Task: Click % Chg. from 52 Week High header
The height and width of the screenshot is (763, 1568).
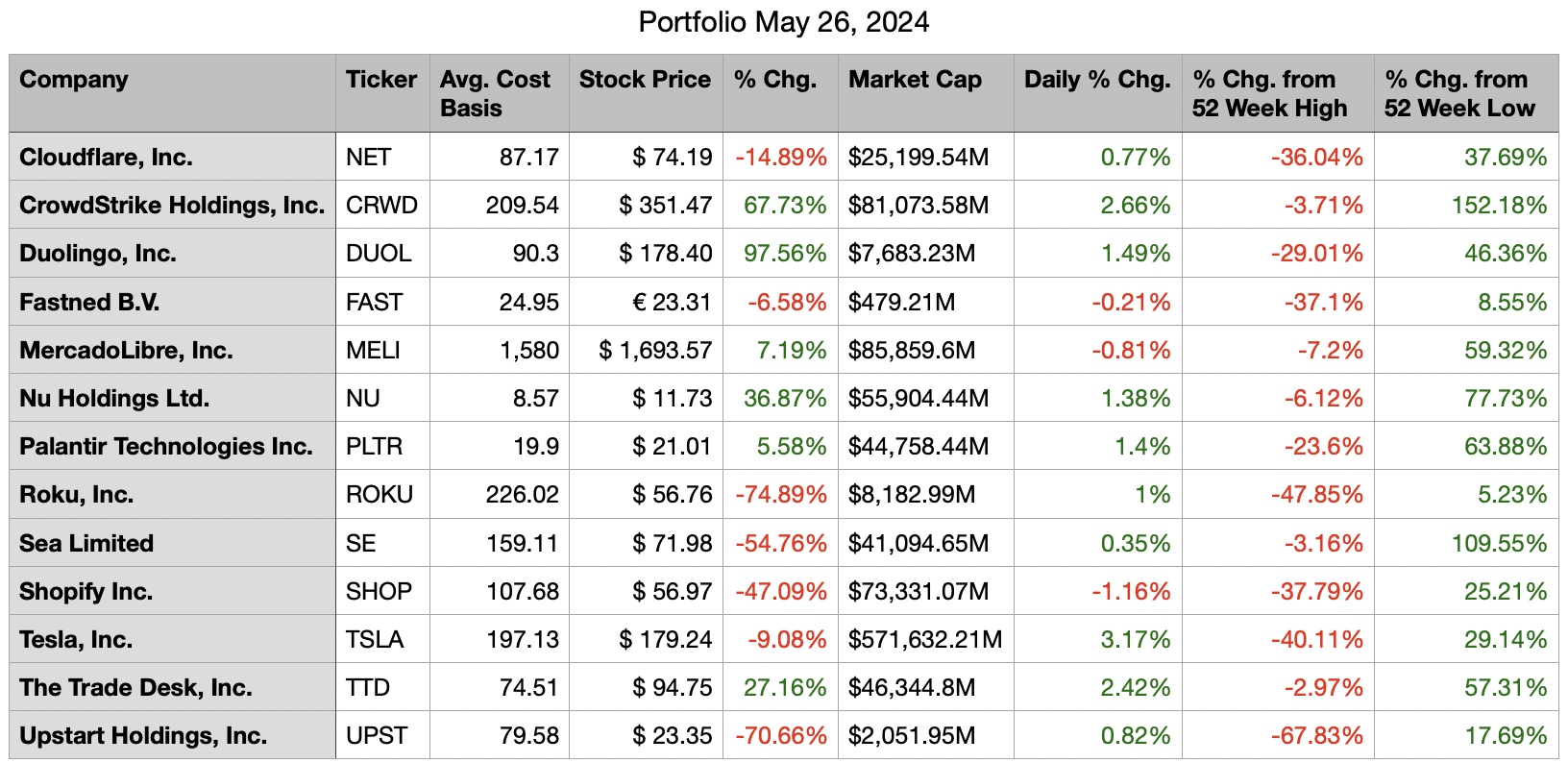Action: [1269, 93]
